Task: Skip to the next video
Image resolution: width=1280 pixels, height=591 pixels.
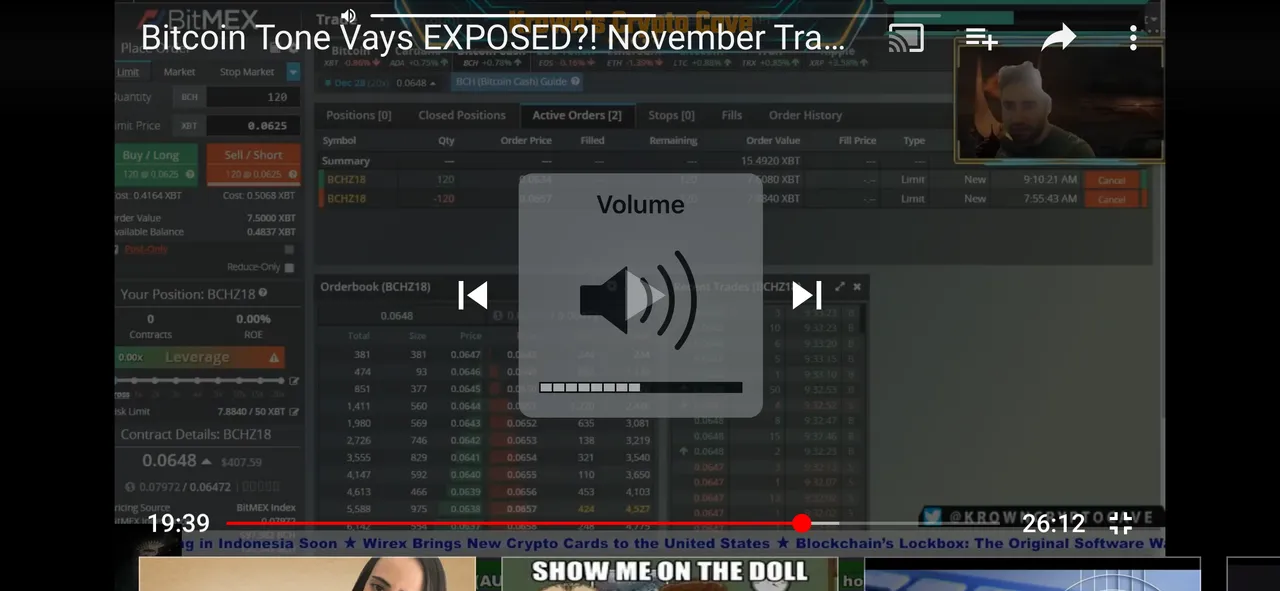Action: [807, 295]
